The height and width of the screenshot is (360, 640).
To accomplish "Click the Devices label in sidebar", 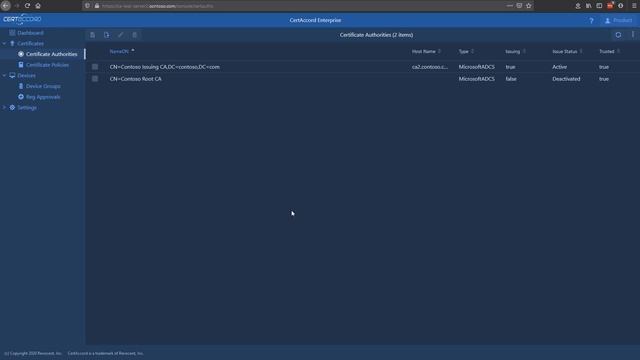I will pos(27,76).
